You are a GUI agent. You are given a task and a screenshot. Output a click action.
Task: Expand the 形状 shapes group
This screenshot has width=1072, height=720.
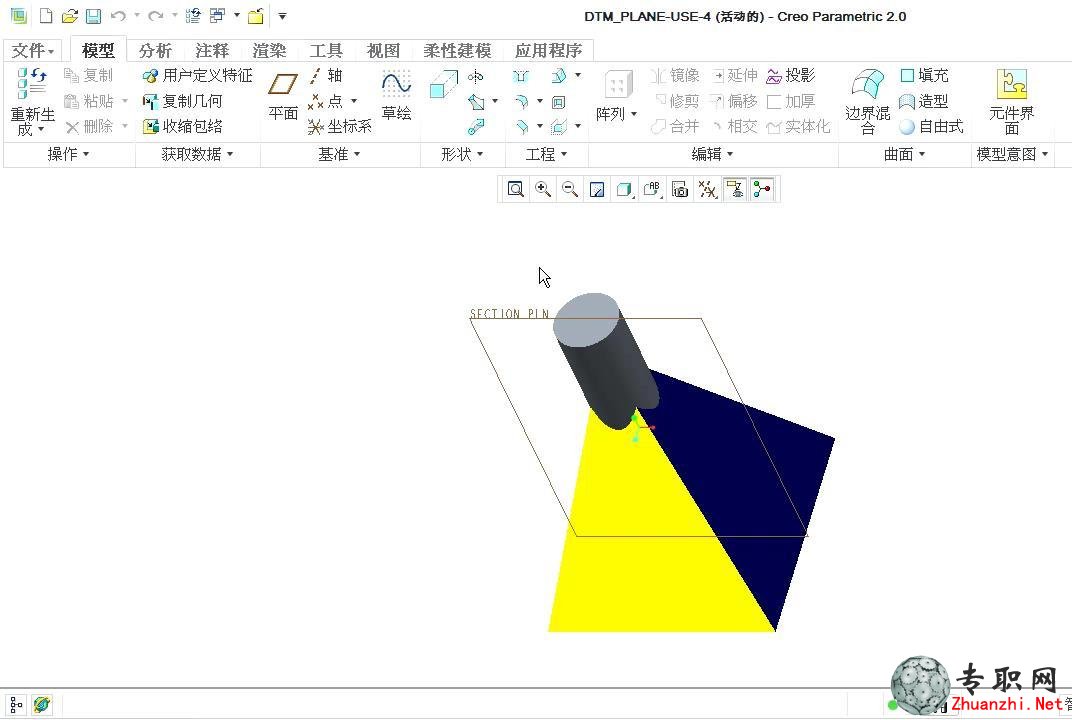(462, 155)
